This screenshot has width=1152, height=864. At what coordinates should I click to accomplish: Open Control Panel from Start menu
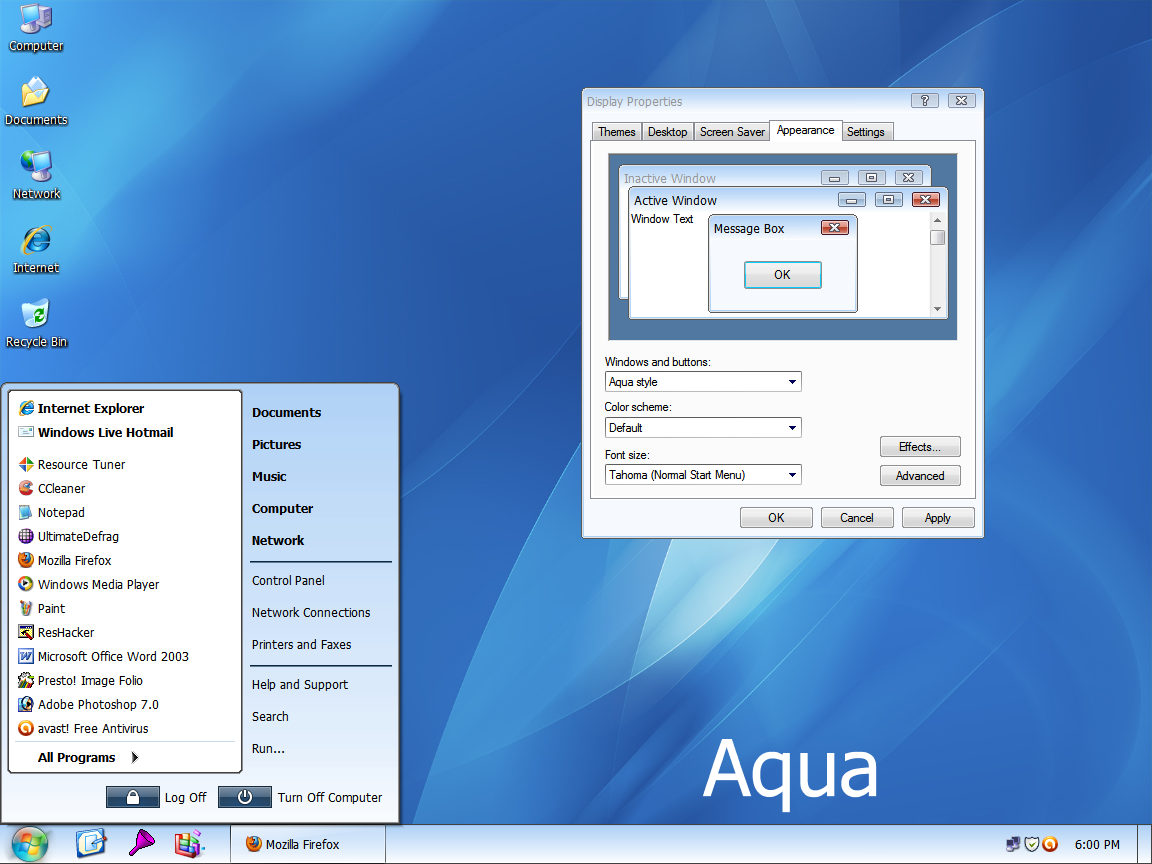tap(288, 580)
